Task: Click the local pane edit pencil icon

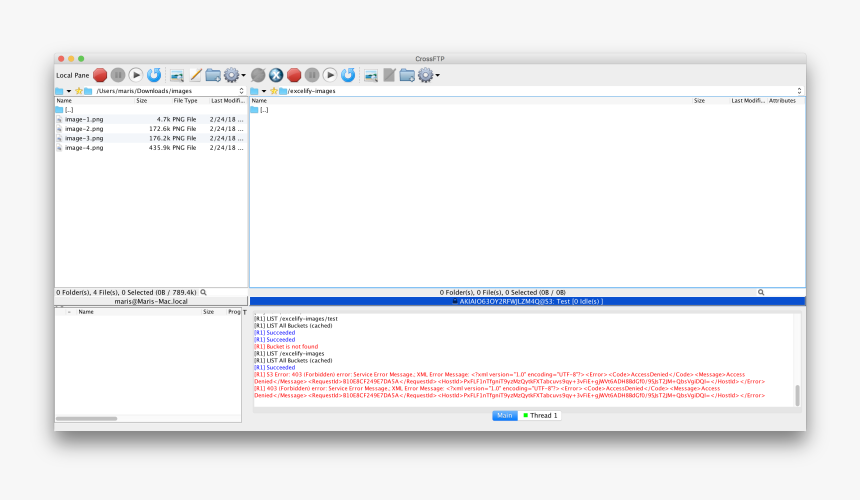Action: point(195,75)
